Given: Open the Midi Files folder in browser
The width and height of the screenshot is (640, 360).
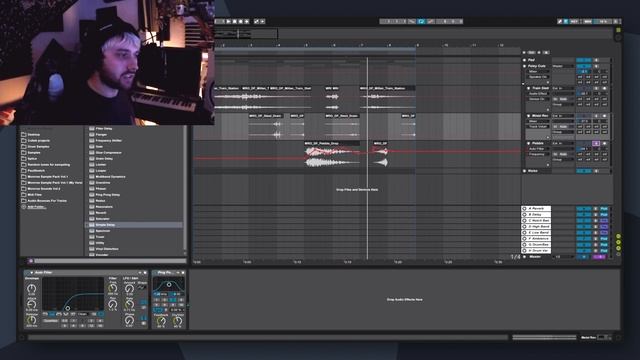Looking at the screenshot, I should point(34,195).
